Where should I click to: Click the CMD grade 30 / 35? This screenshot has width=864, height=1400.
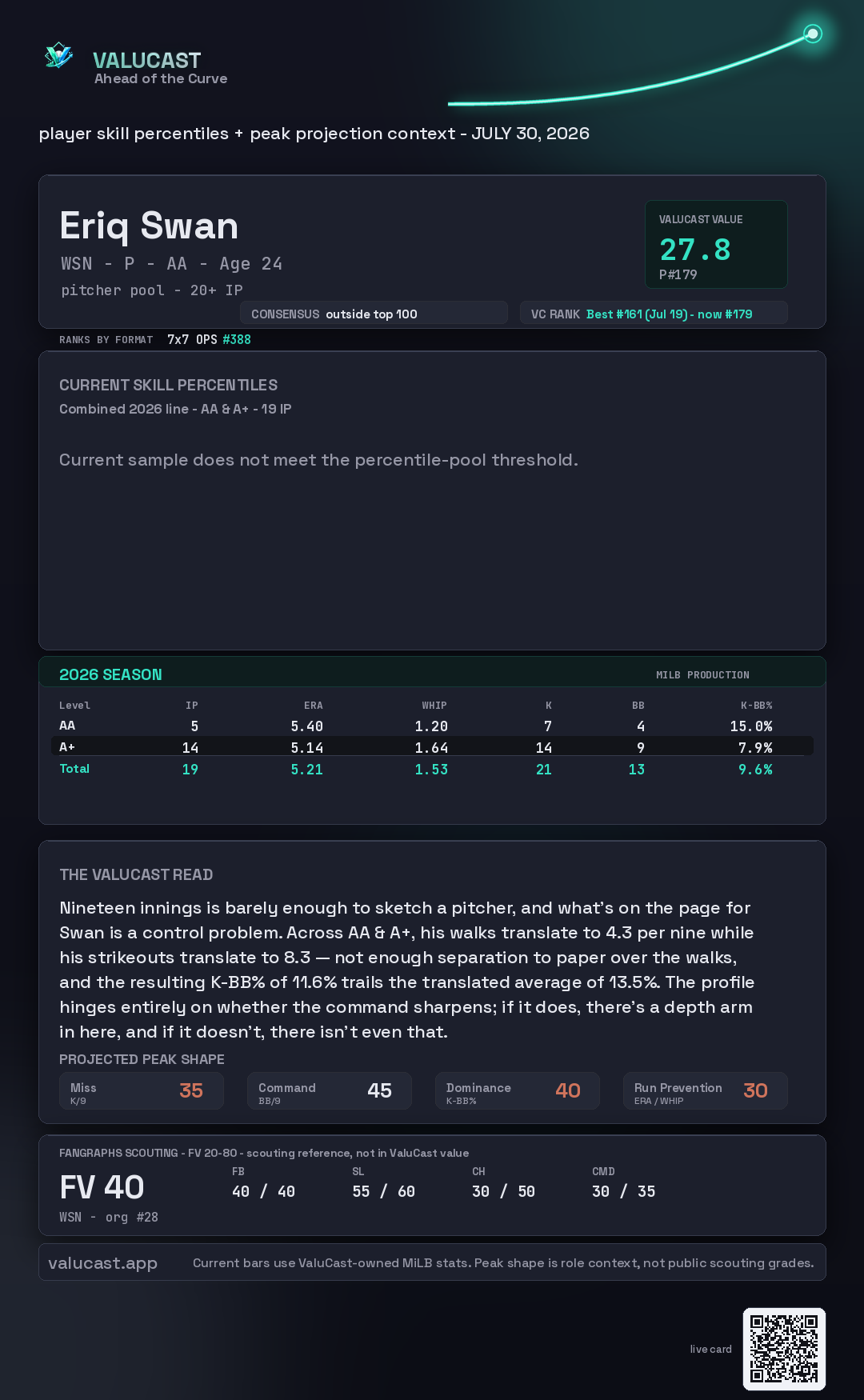coord(623,1191)
